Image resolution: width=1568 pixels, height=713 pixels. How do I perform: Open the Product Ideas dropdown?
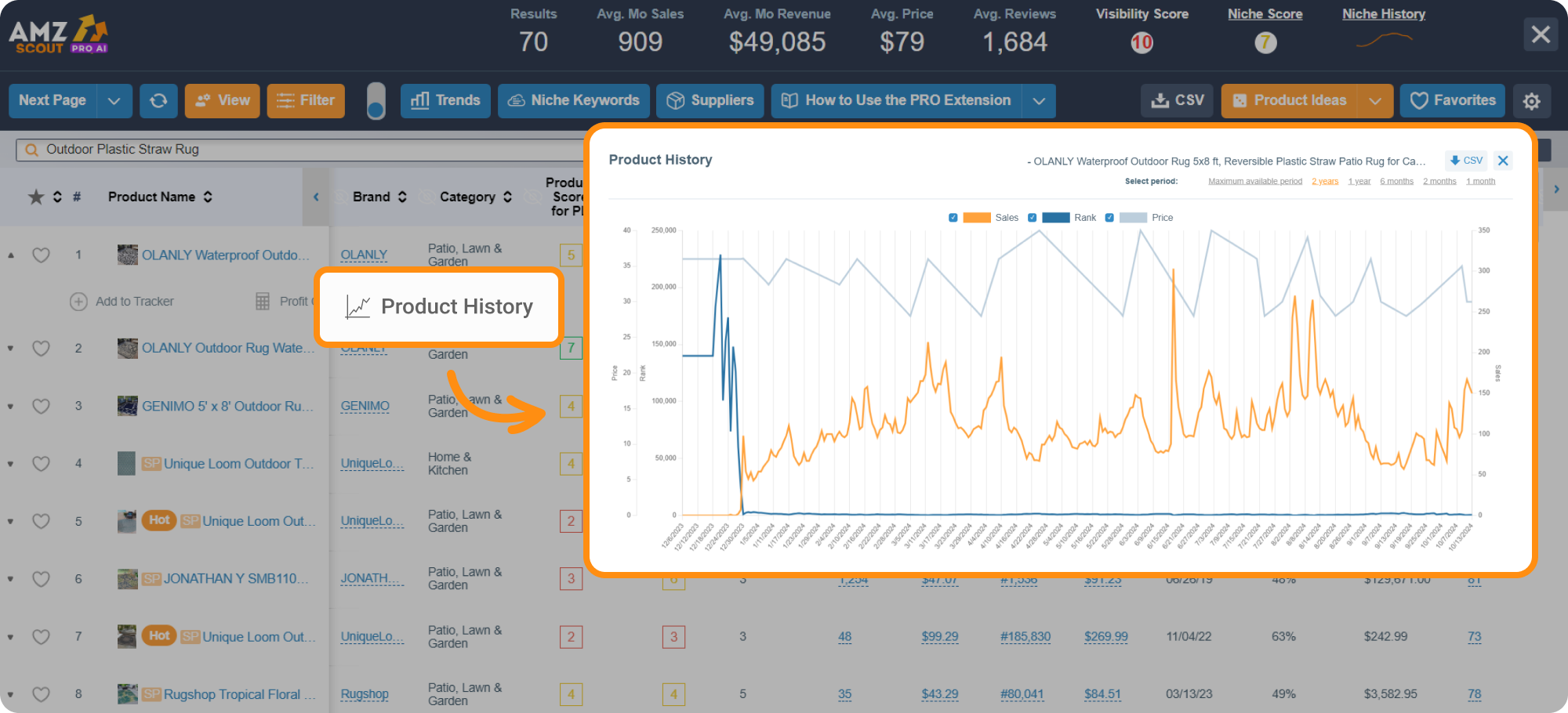[x=1376, y=100]
